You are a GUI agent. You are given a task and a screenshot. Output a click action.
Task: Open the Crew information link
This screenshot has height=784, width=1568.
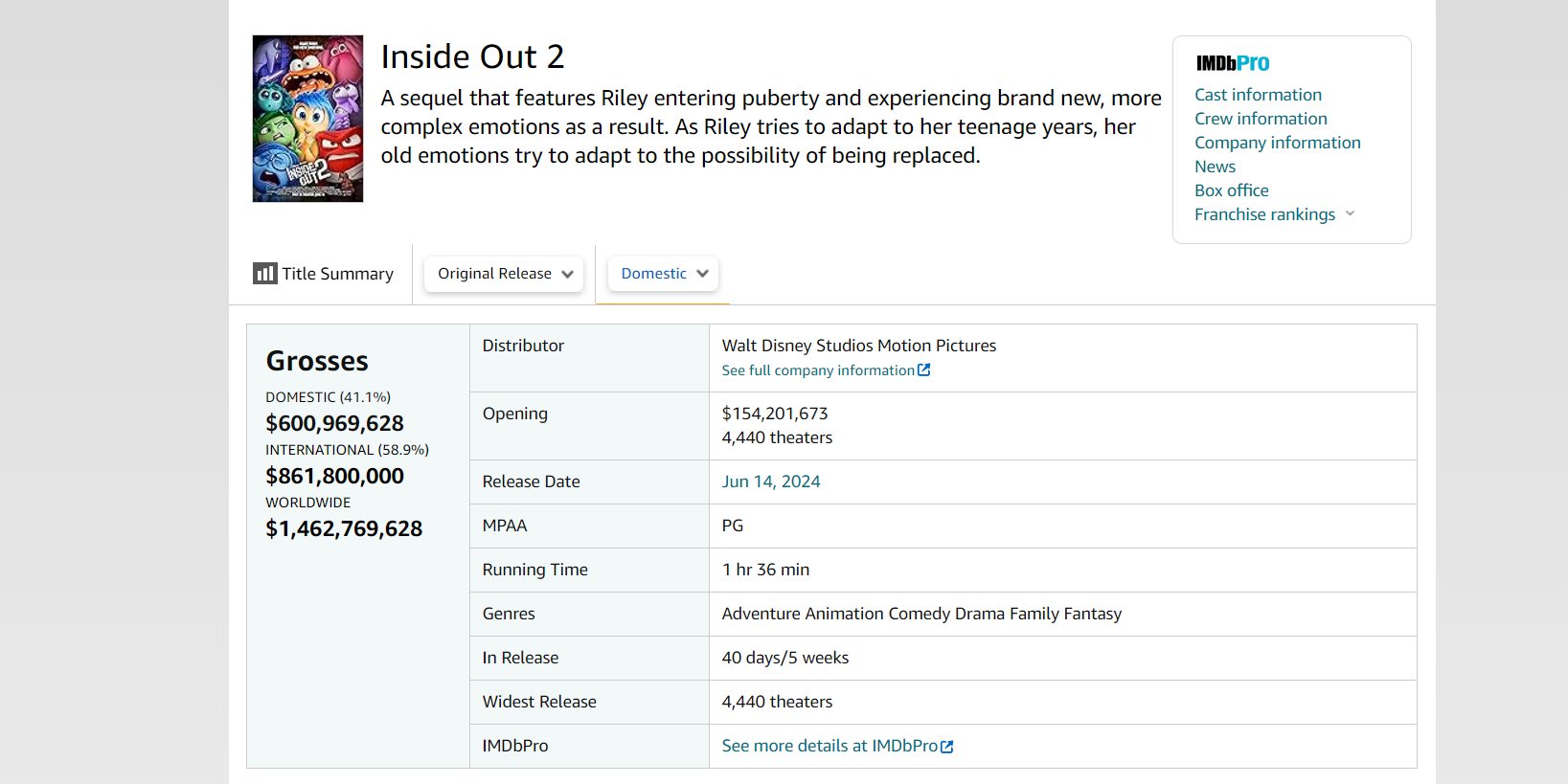pos(1261,119)
